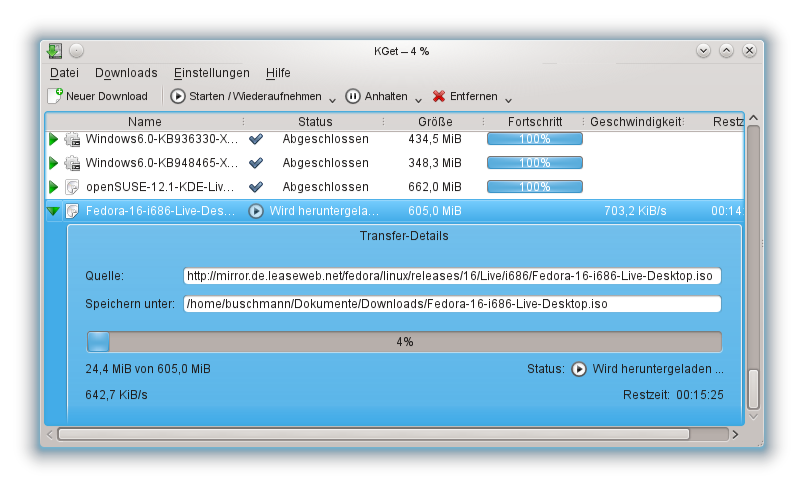The image size is (804, 487).
Task: Collapse details of Fedora-16-i686 row
Action: pos(53,211)
